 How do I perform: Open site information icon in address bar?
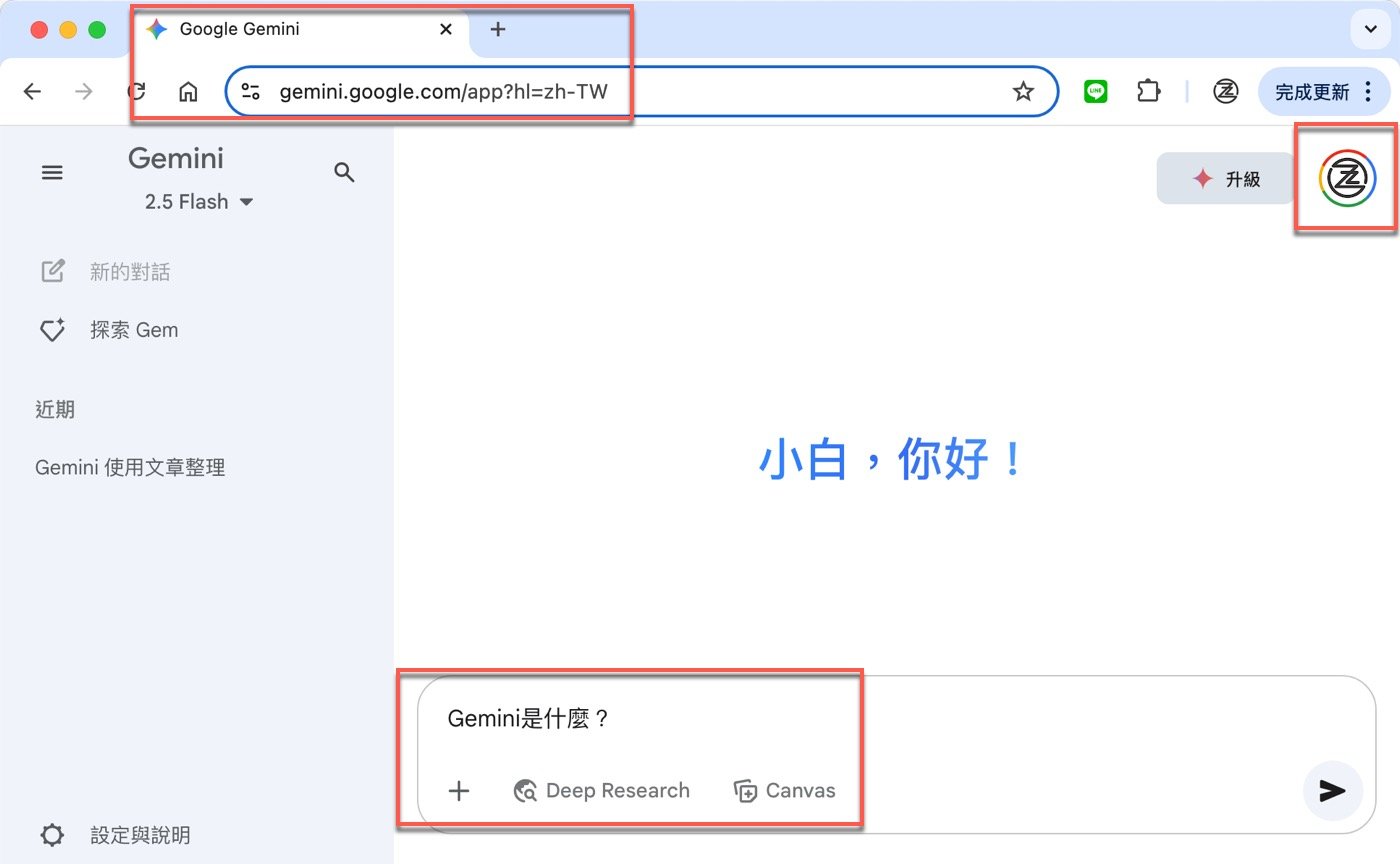(x=251, y=92)
